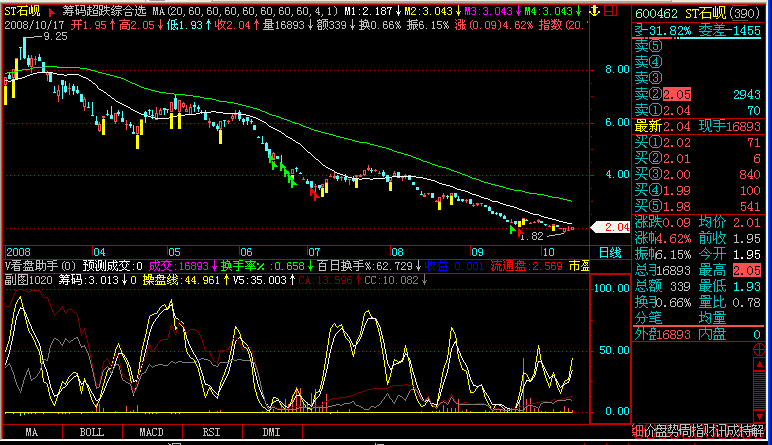
Task: Click the 日线 period button
Action: click(610, 253)
